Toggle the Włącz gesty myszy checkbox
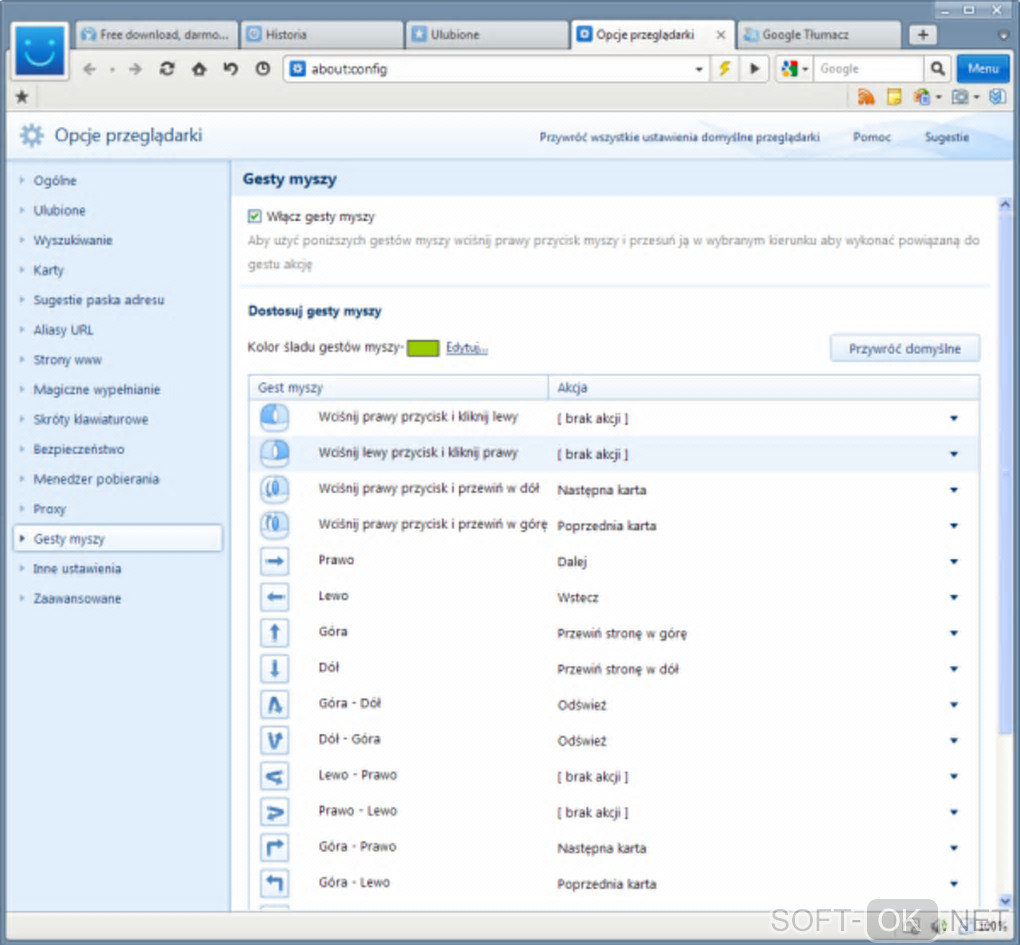 click(254, 216)
